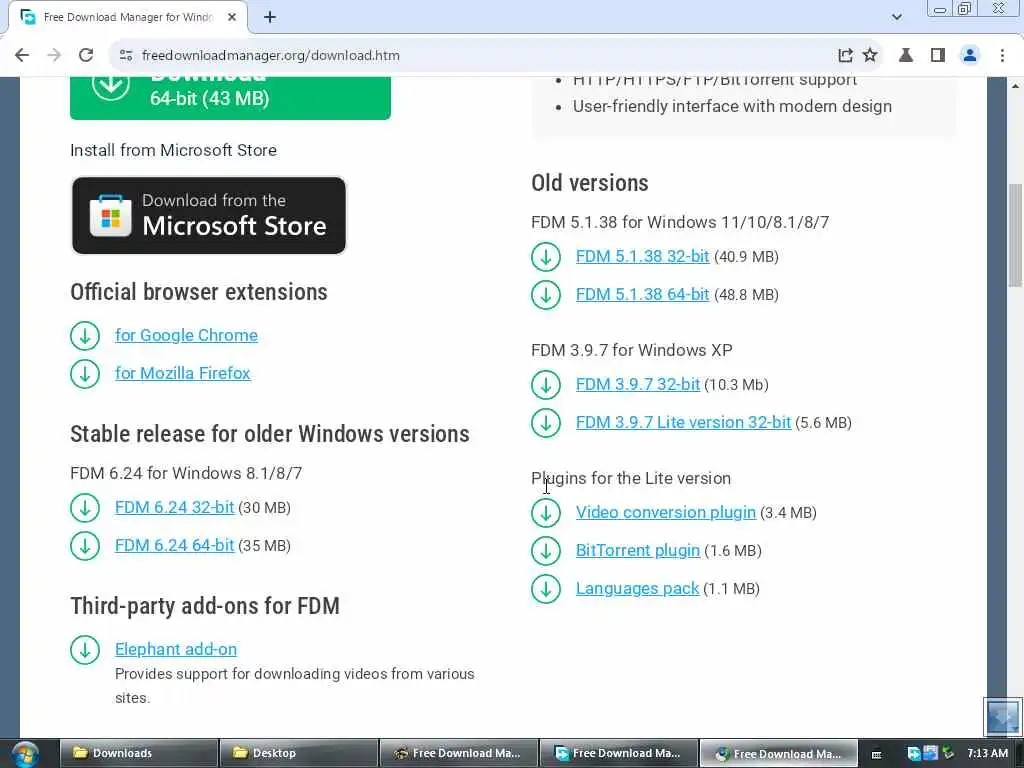Open the for Google Chrome extension link
Image resolution: width=1024 pixels, height=768 pixels.
186,335
